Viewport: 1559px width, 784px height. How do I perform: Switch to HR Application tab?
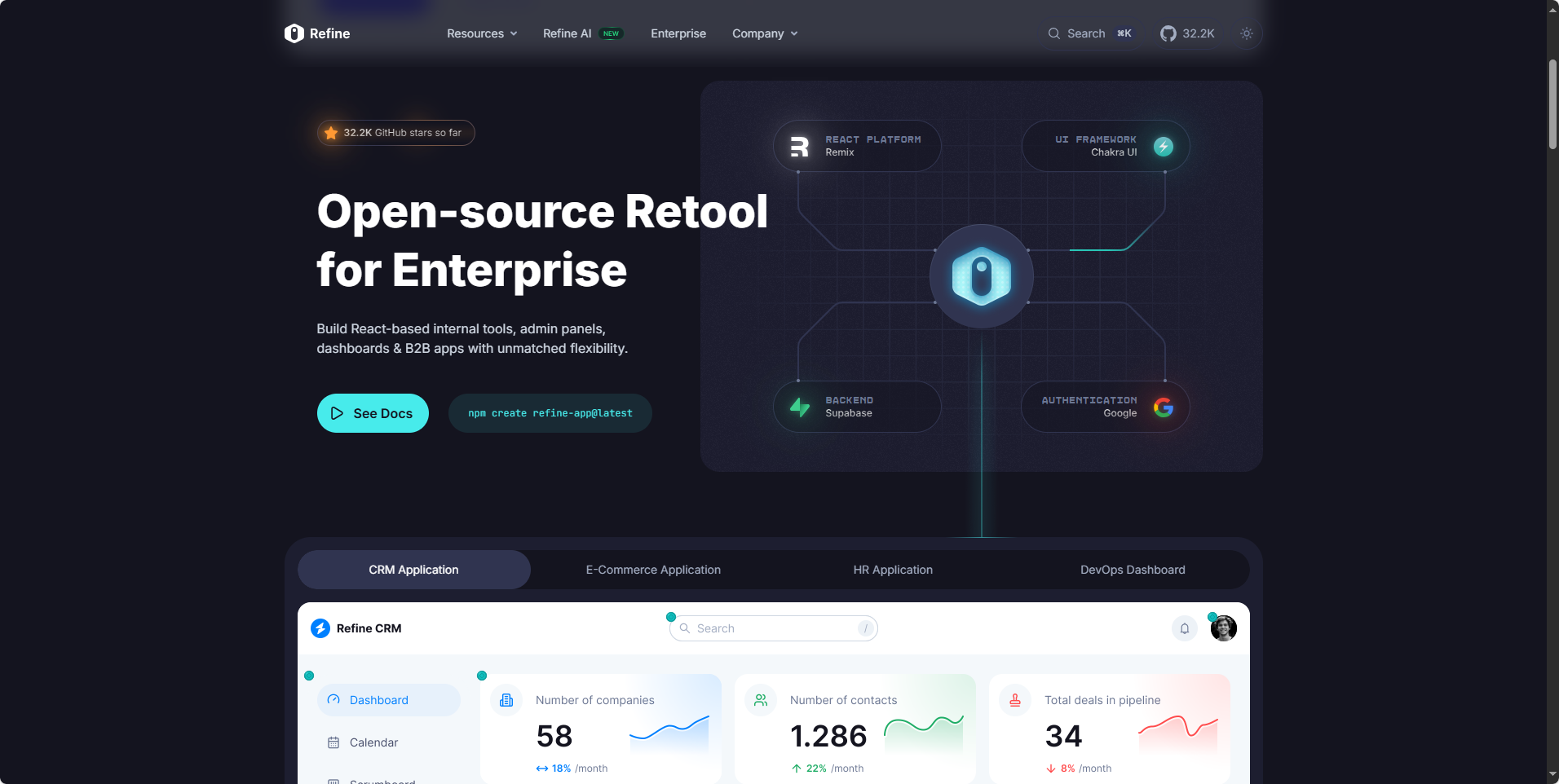tap(893, 570)
